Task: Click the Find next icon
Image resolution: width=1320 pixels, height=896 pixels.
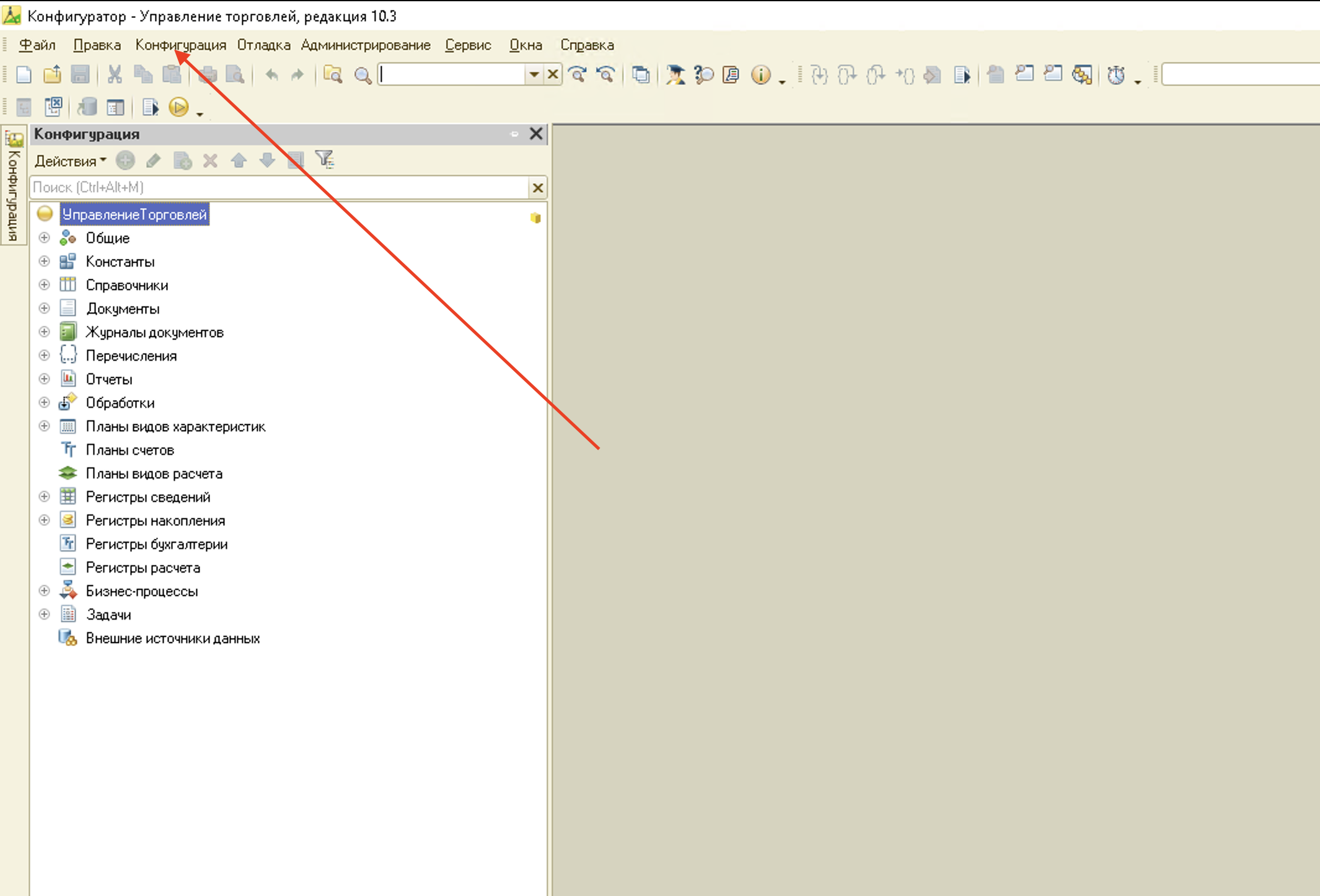Action: [x=578, y=75]
